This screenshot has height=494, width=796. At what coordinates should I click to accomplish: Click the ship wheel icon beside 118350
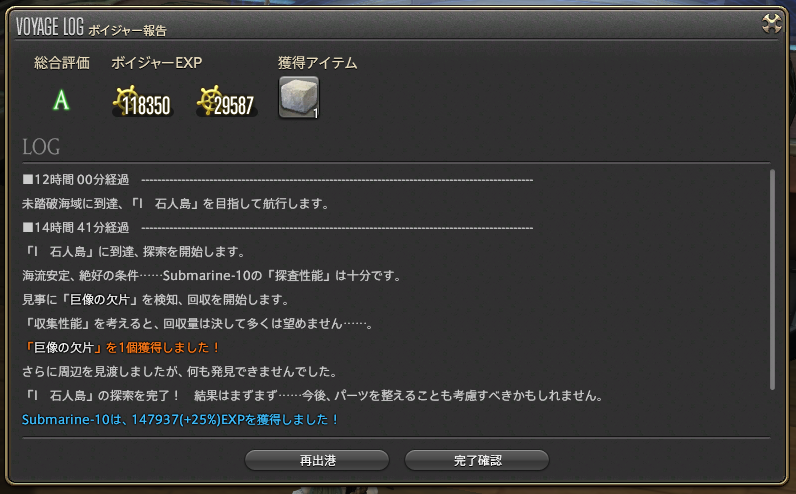[125, 100]
